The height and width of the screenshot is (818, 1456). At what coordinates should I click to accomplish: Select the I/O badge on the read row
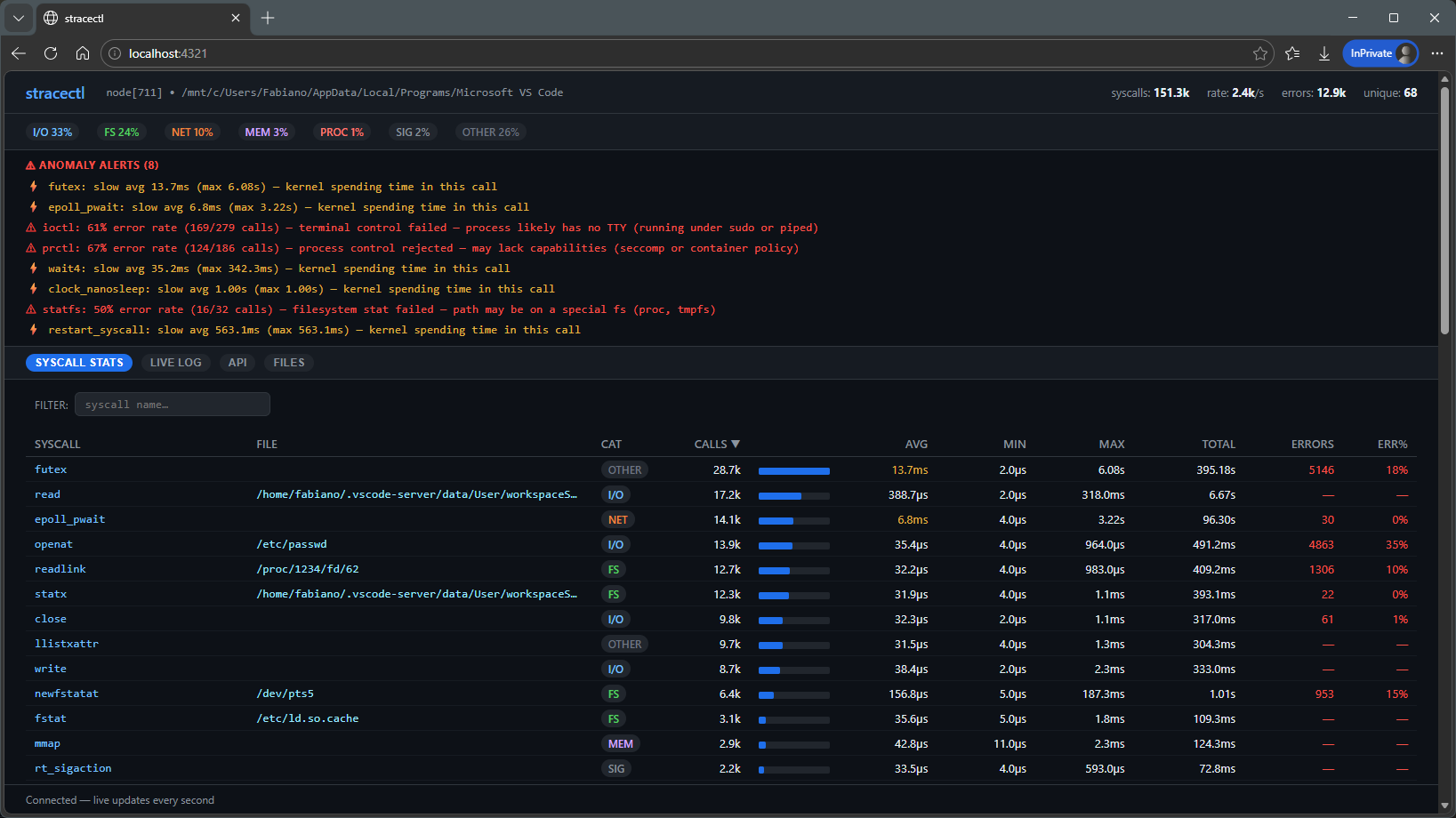pyautogui.click(x=615, y=494)
